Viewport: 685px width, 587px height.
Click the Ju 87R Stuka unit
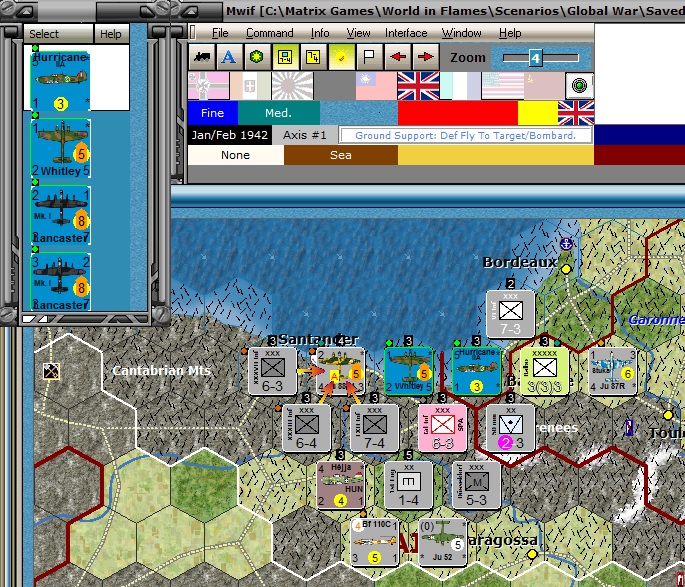tap(613, 371)
